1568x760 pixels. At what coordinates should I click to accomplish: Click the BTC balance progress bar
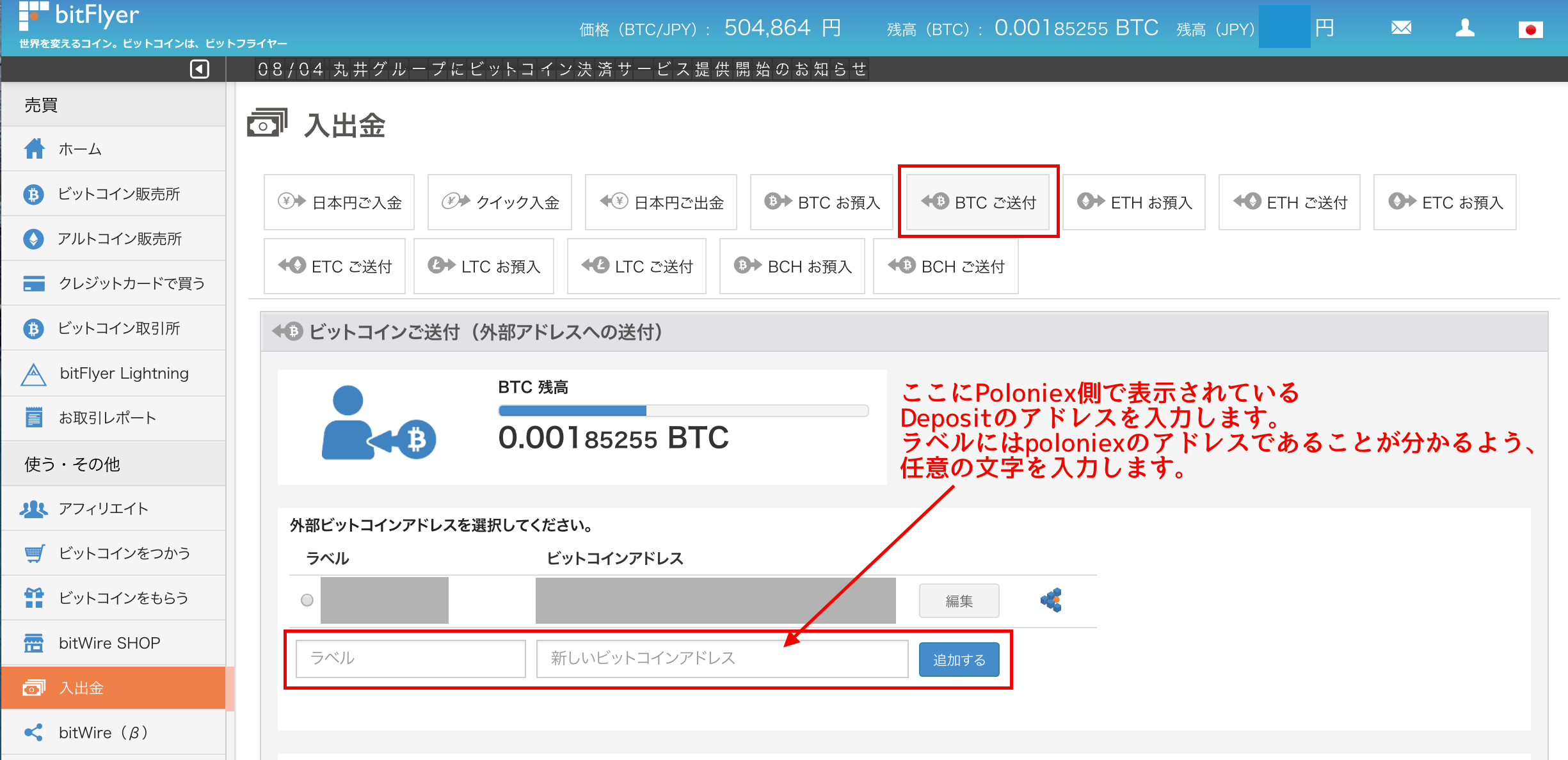(x=684, y=411)
